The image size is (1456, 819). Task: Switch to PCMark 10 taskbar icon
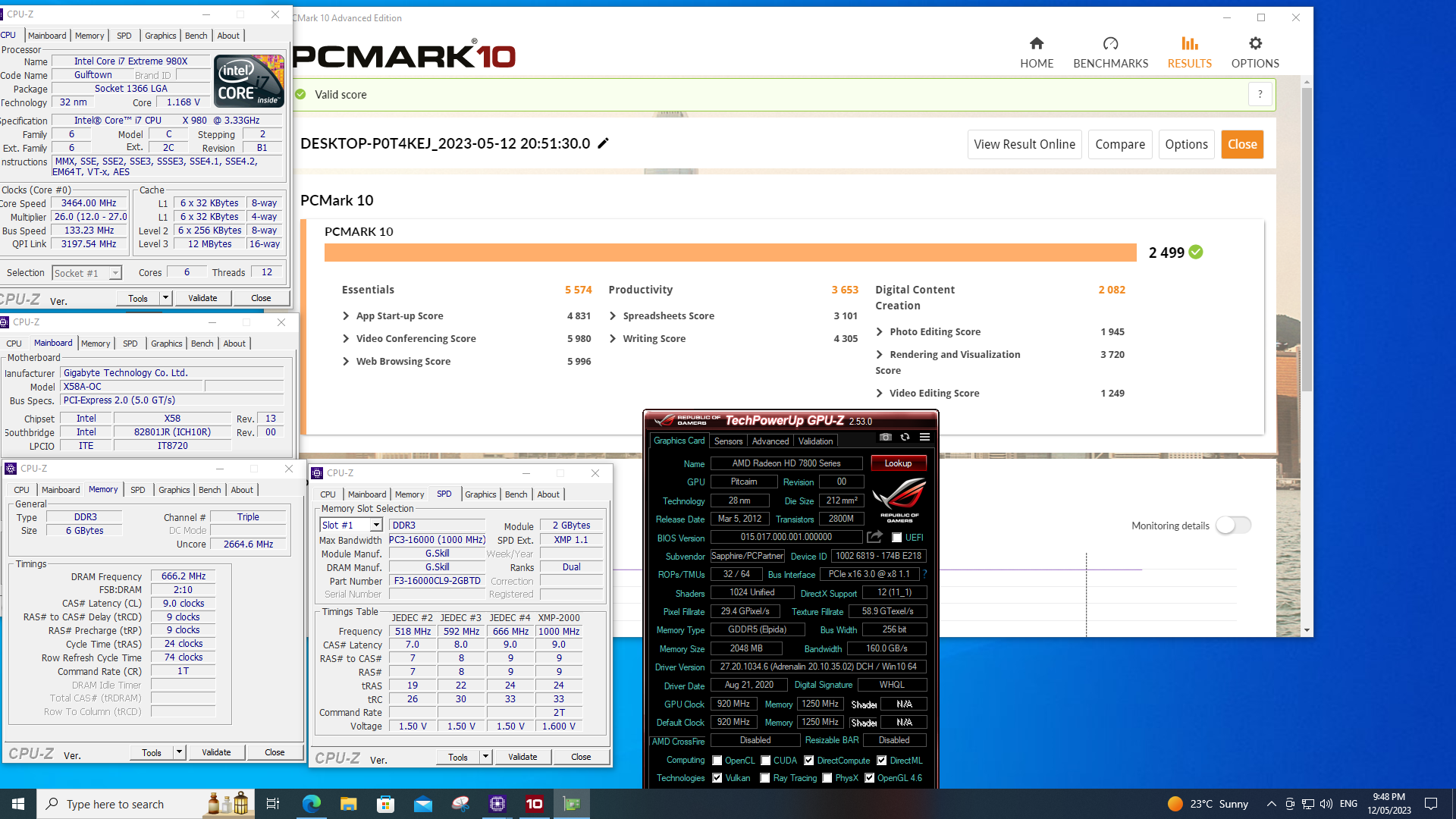pos(535,804)
